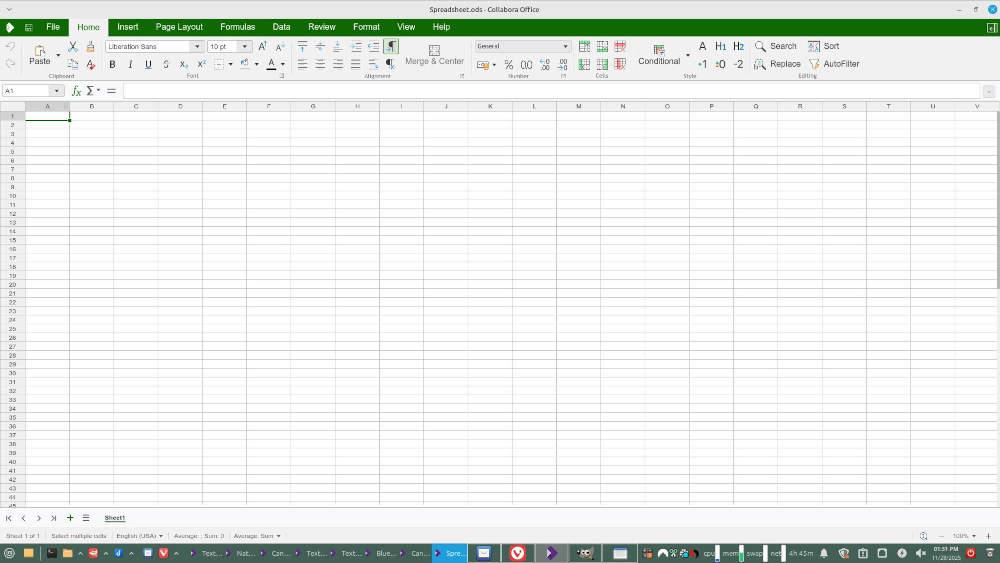Screen dimensions: 1000x563
Task: Click the Sort icon
Action: [x=814, y=46]
